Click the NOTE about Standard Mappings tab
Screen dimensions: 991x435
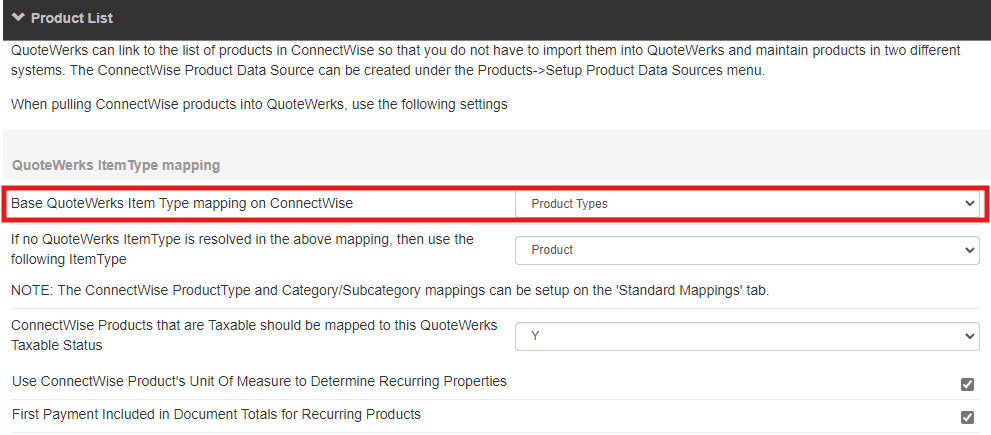[x=389, y=290]
